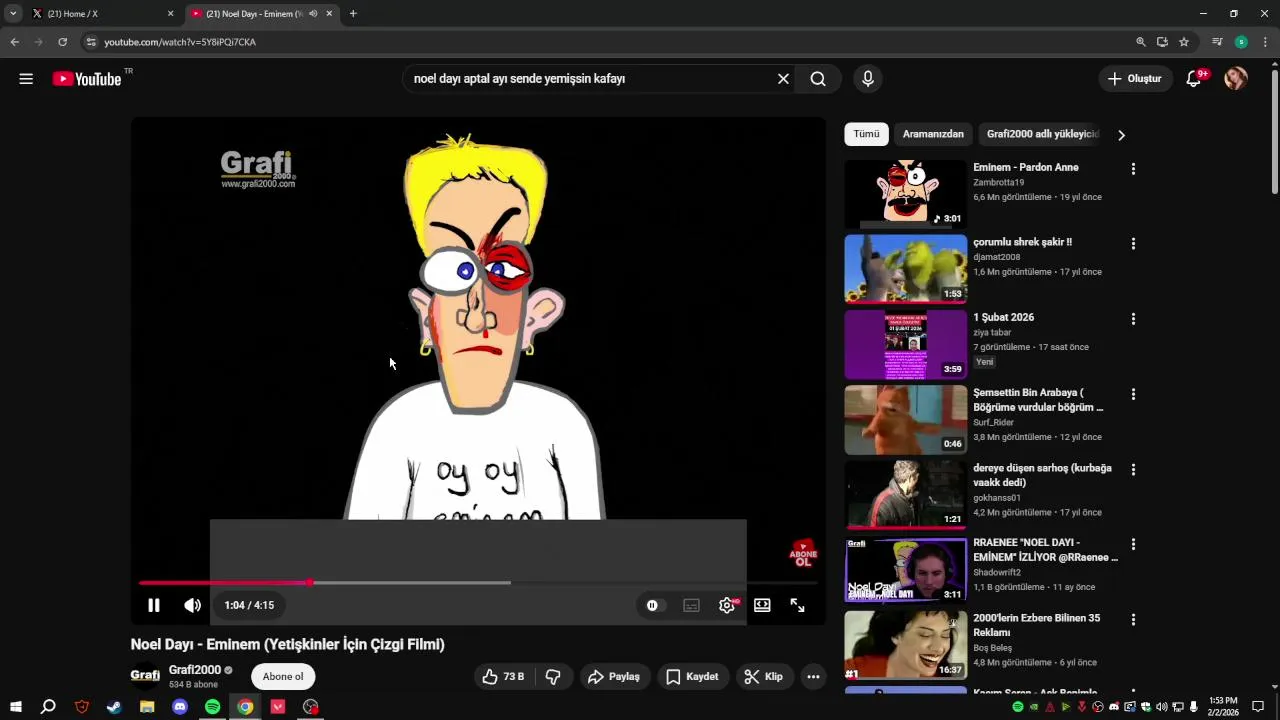Open the dereye düşen sarhoş title link
This screenshot has width=1280, height=720.
click(1042, 475)
